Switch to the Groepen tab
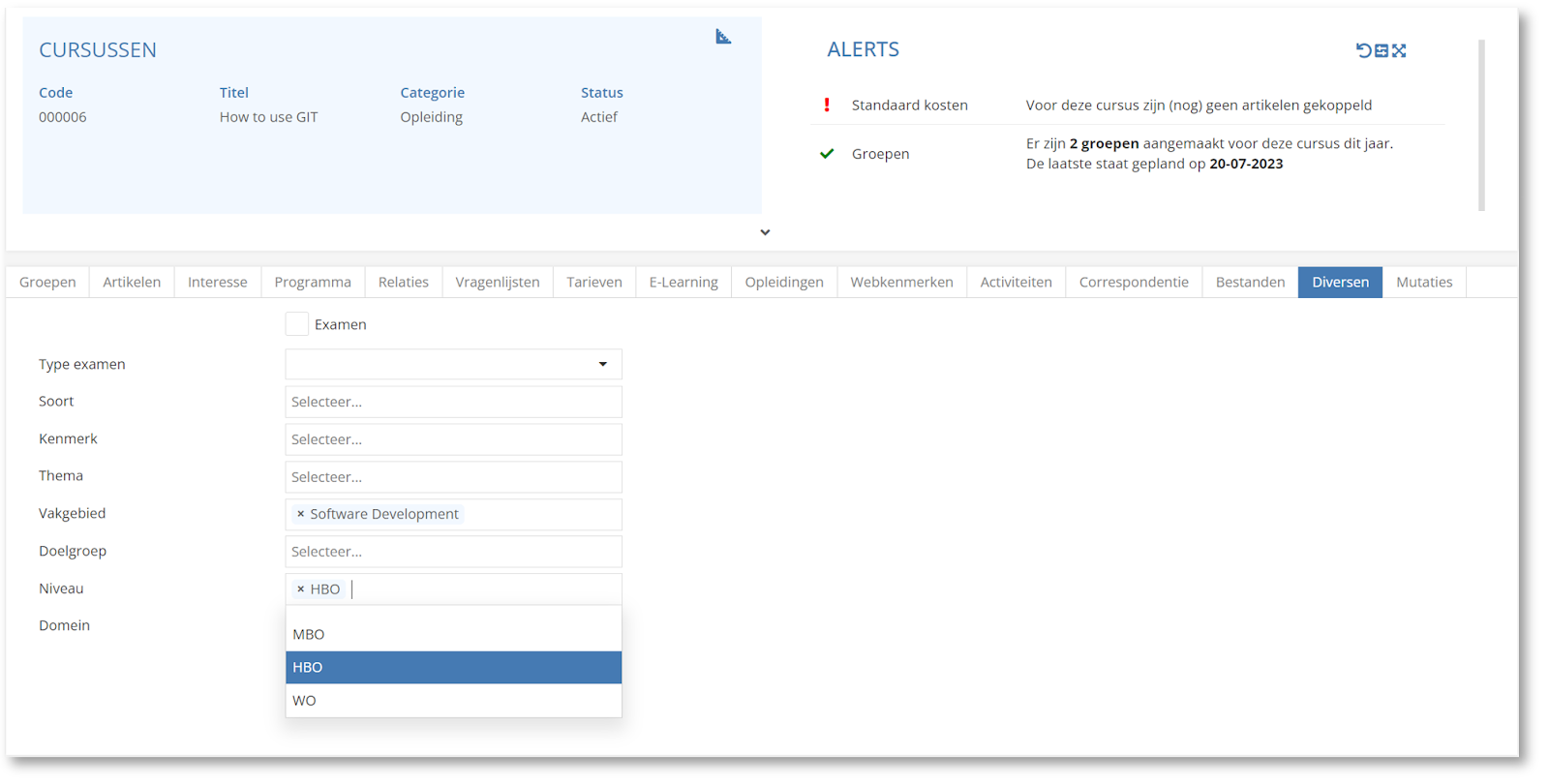Viewport: 1549px width, 784px height. (x=47, y=283)
